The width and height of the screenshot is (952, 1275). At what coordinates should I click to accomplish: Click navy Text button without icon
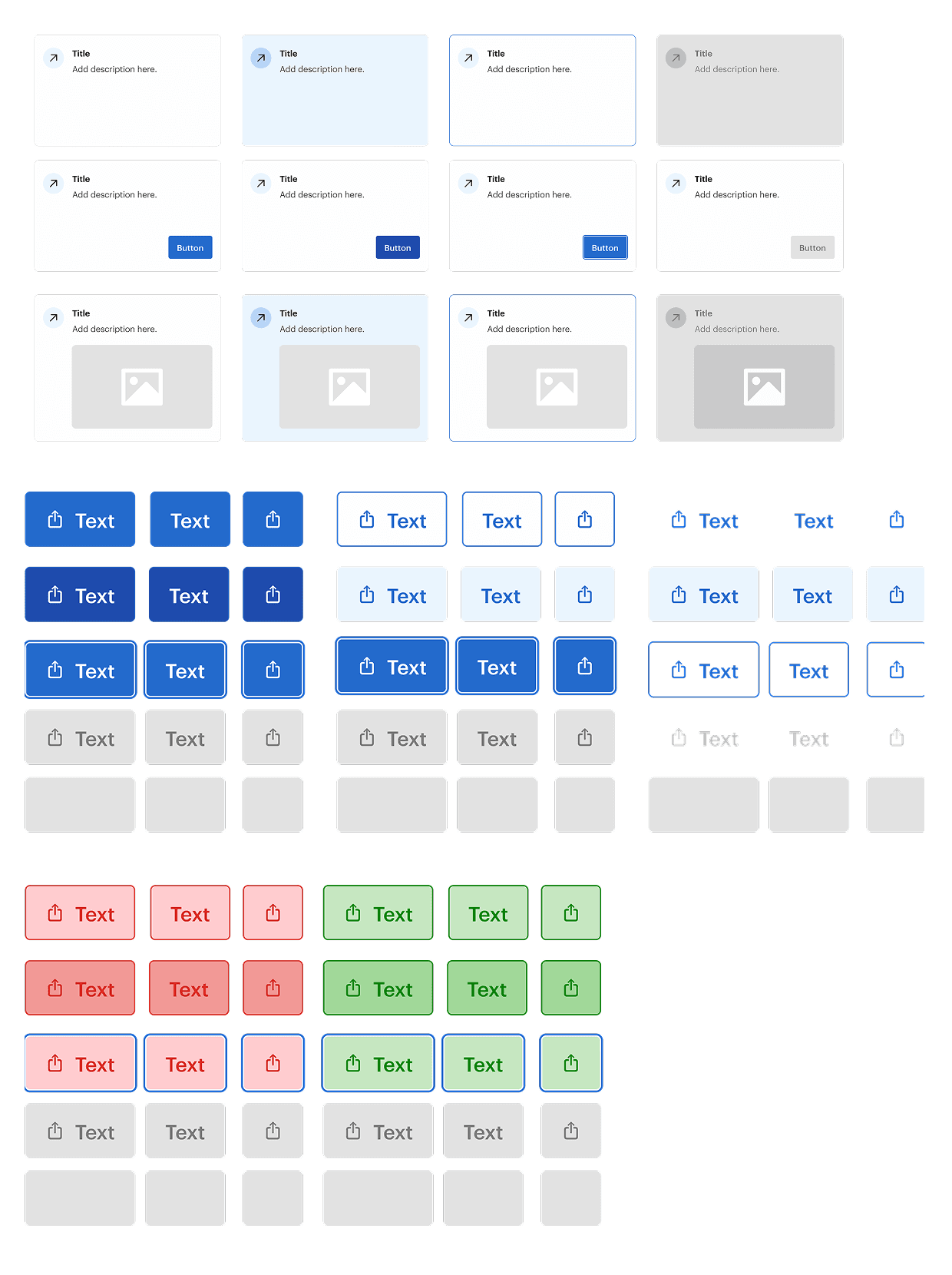[x=189, y=594]
